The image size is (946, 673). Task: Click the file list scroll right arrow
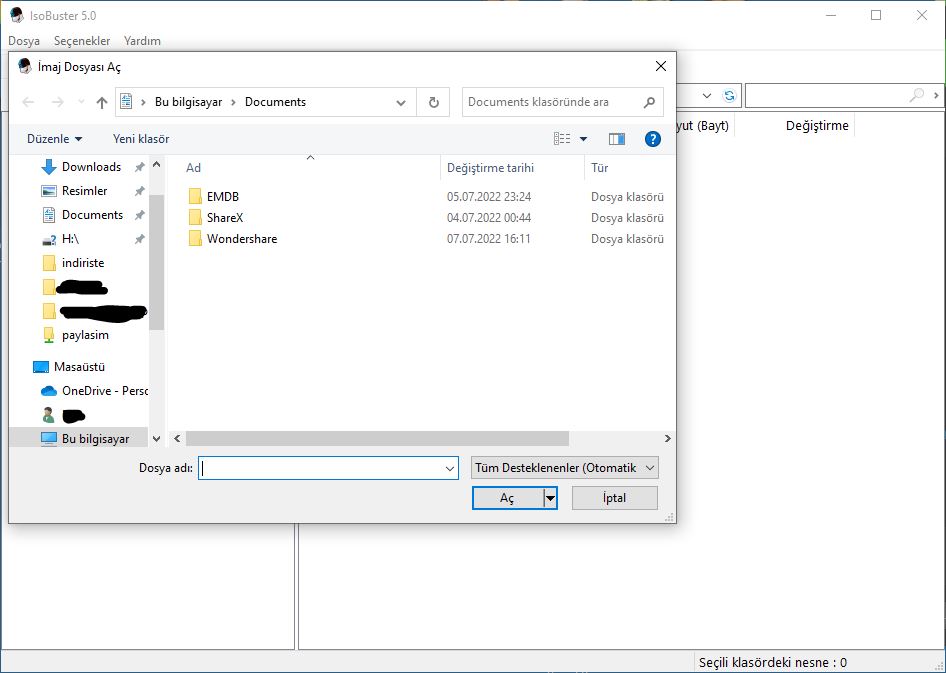point(667,438)
